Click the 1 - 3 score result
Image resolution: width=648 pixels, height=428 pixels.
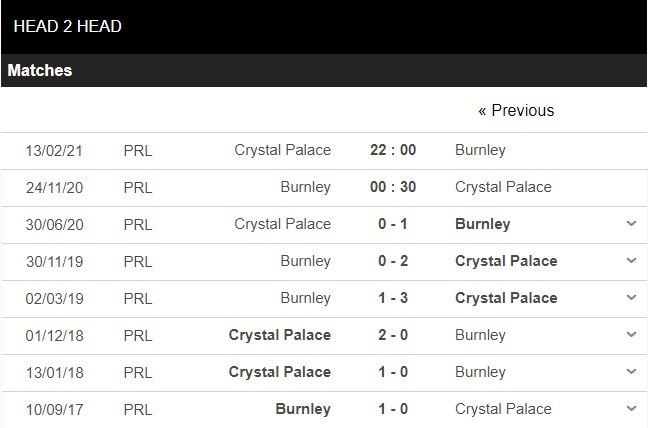coord(391,298)
